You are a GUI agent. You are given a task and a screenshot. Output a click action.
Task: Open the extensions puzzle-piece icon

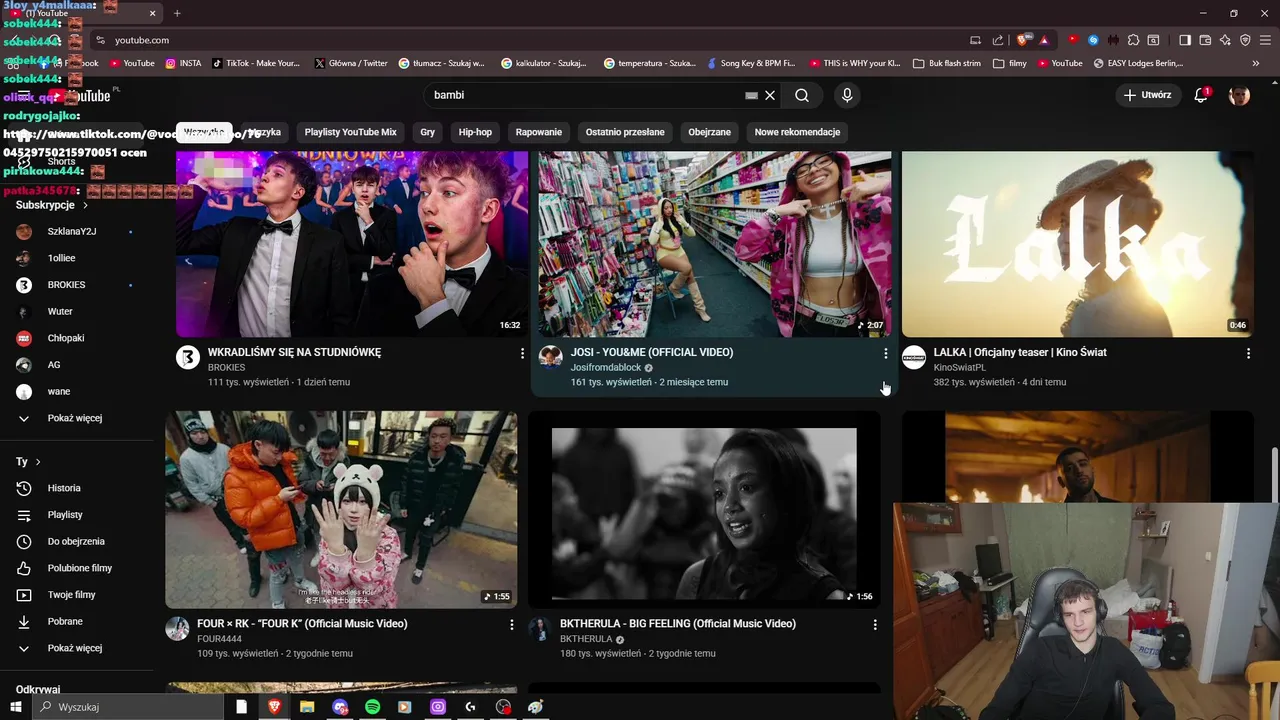(x=1133, y=40)
